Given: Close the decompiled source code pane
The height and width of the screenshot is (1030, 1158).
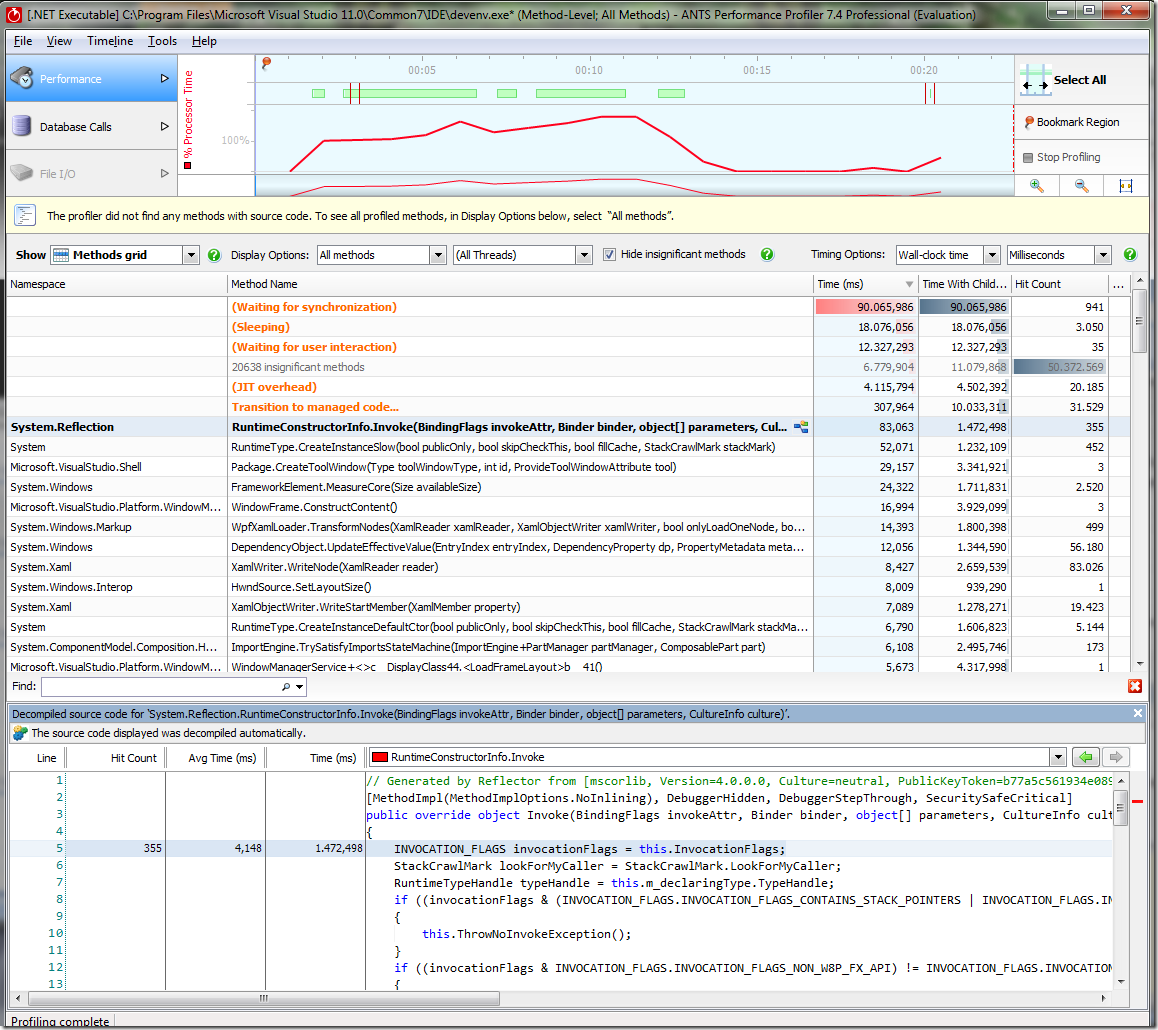Looking at the screenshot, I should (x=1137, y=713).
